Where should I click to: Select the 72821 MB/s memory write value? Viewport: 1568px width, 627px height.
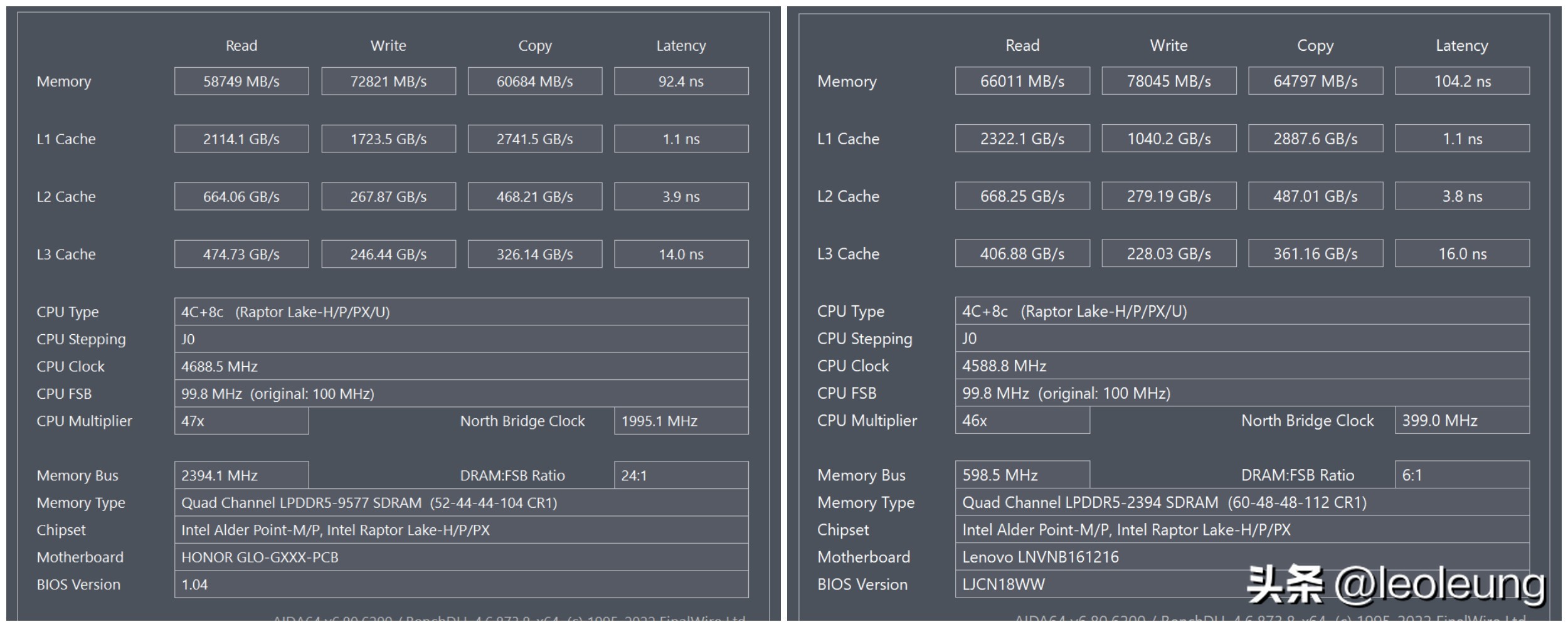point(388,82)
